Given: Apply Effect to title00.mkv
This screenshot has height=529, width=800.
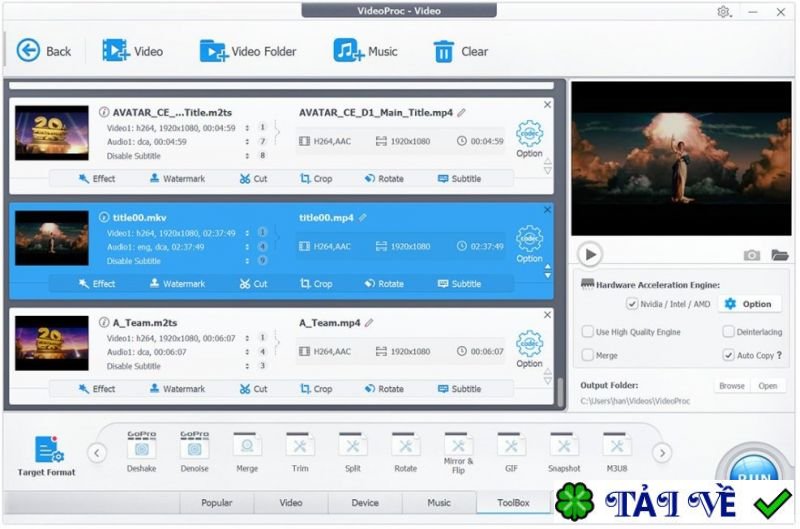Looking at the screenshot, I should pyautogui.click(x=97, y=284).
